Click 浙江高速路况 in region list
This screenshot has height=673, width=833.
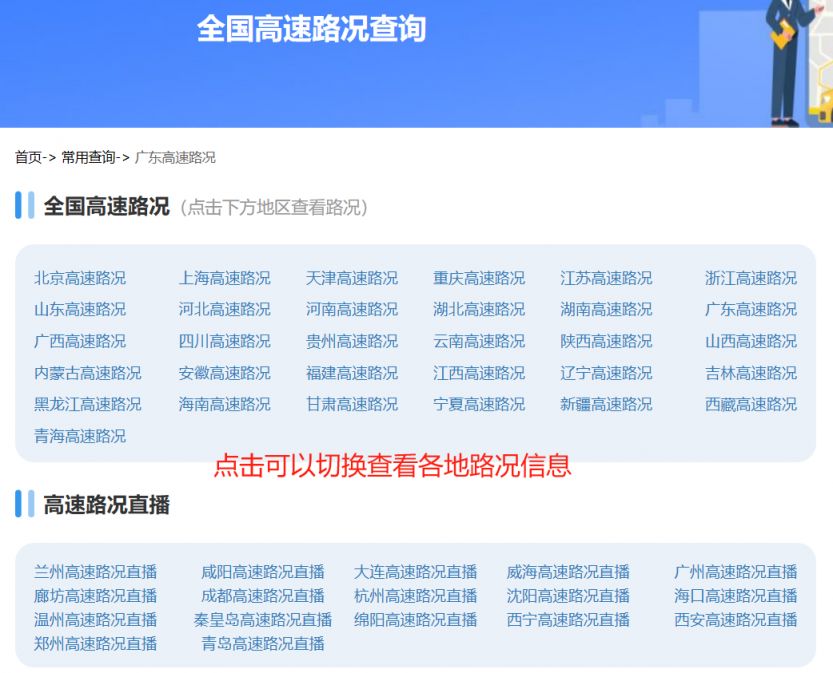coord(750,278)
